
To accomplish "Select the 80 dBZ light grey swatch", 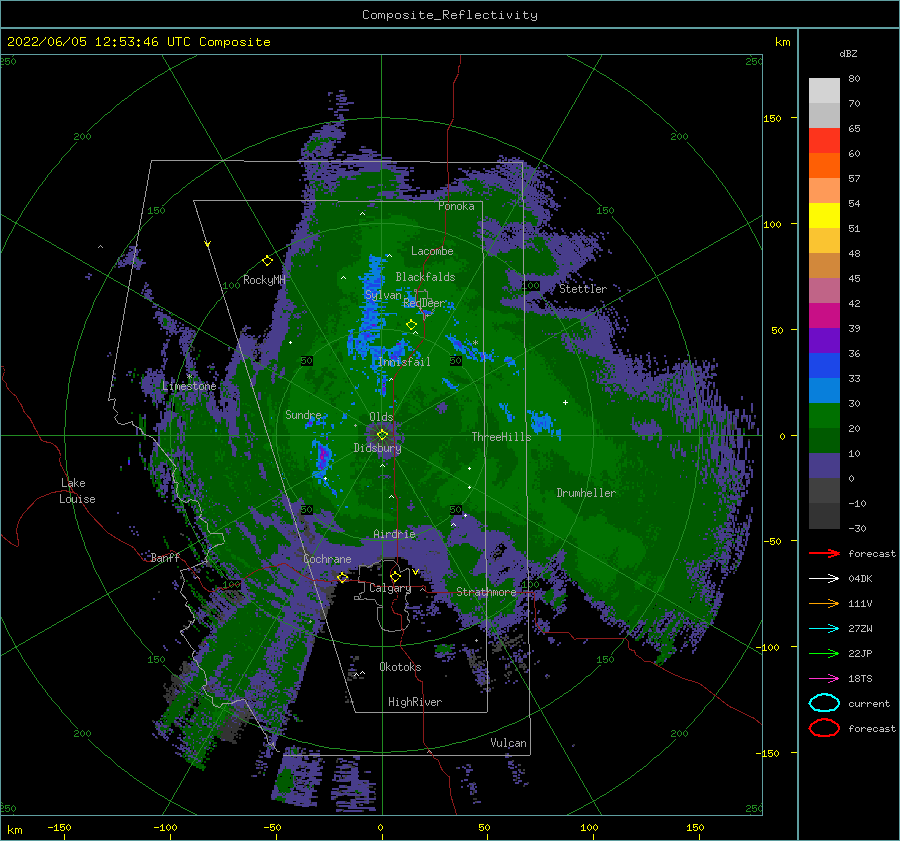I will click(x=824, y=91).
